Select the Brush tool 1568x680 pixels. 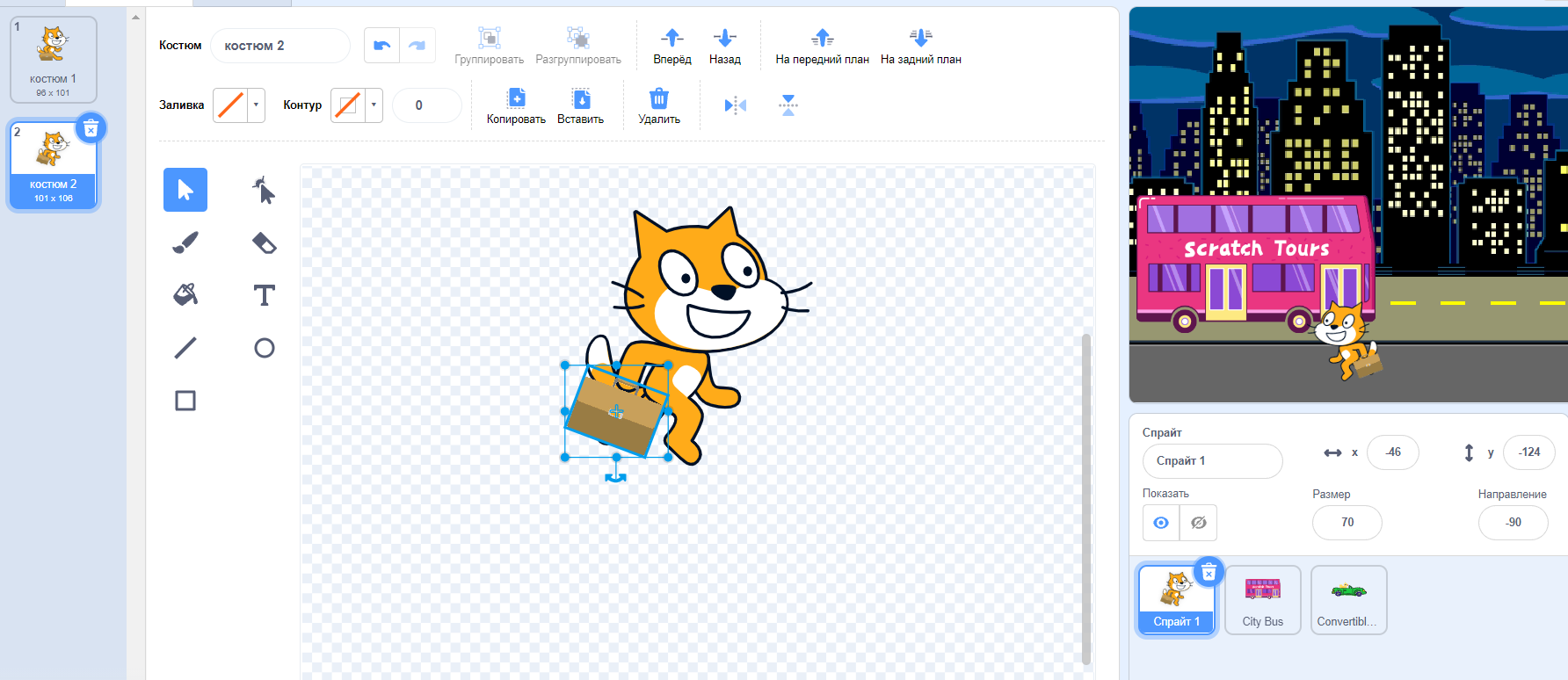(x=185, y=242)
